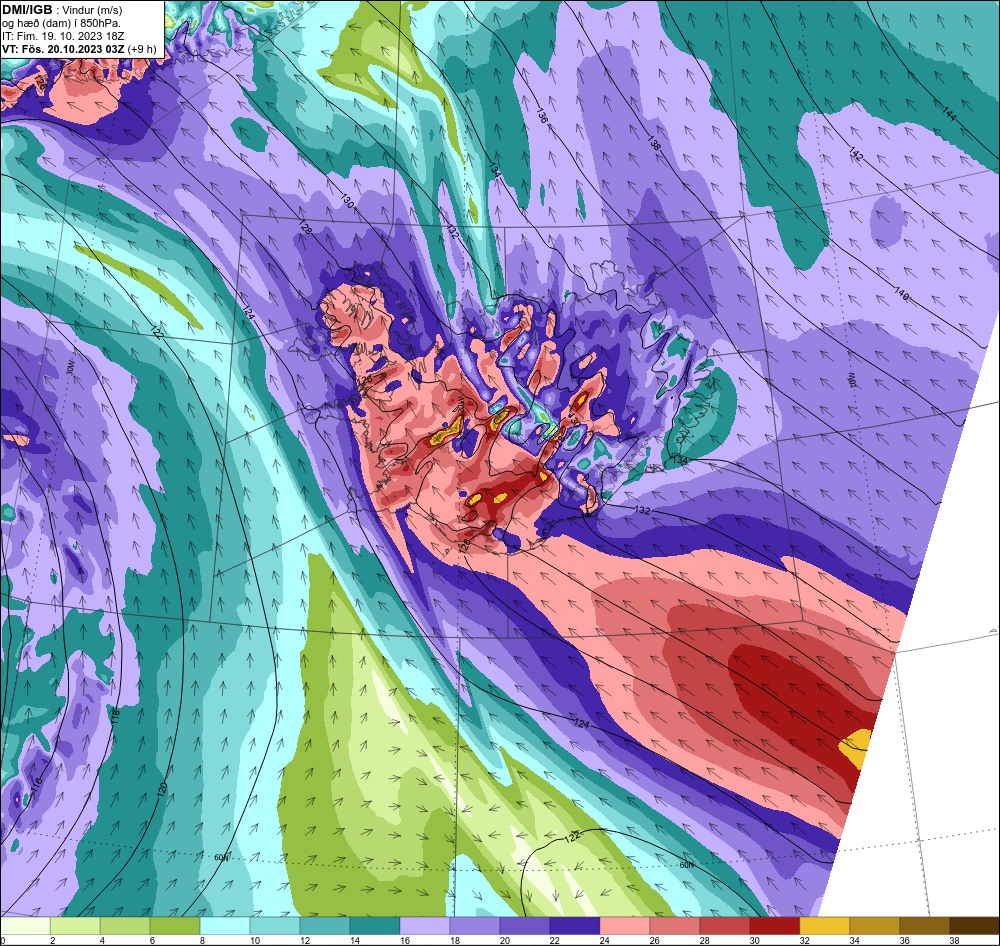Viewport: 1000px width, 946px height.
Task: Click the "132" label southeast of Iceland's coast
Action: point(643,511)
